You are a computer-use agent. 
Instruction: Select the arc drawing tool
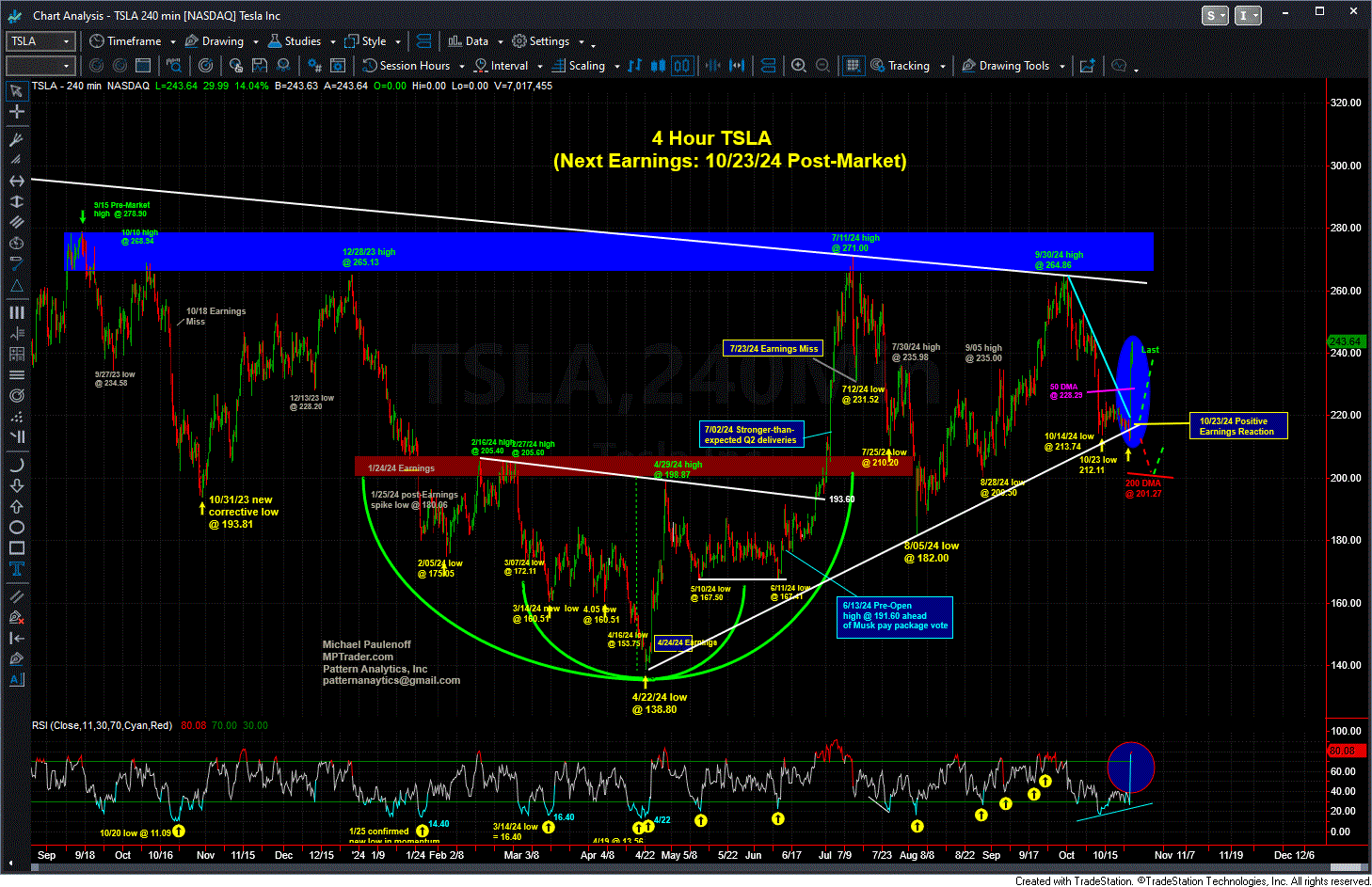pyautogui.click(x=16, y=465)
